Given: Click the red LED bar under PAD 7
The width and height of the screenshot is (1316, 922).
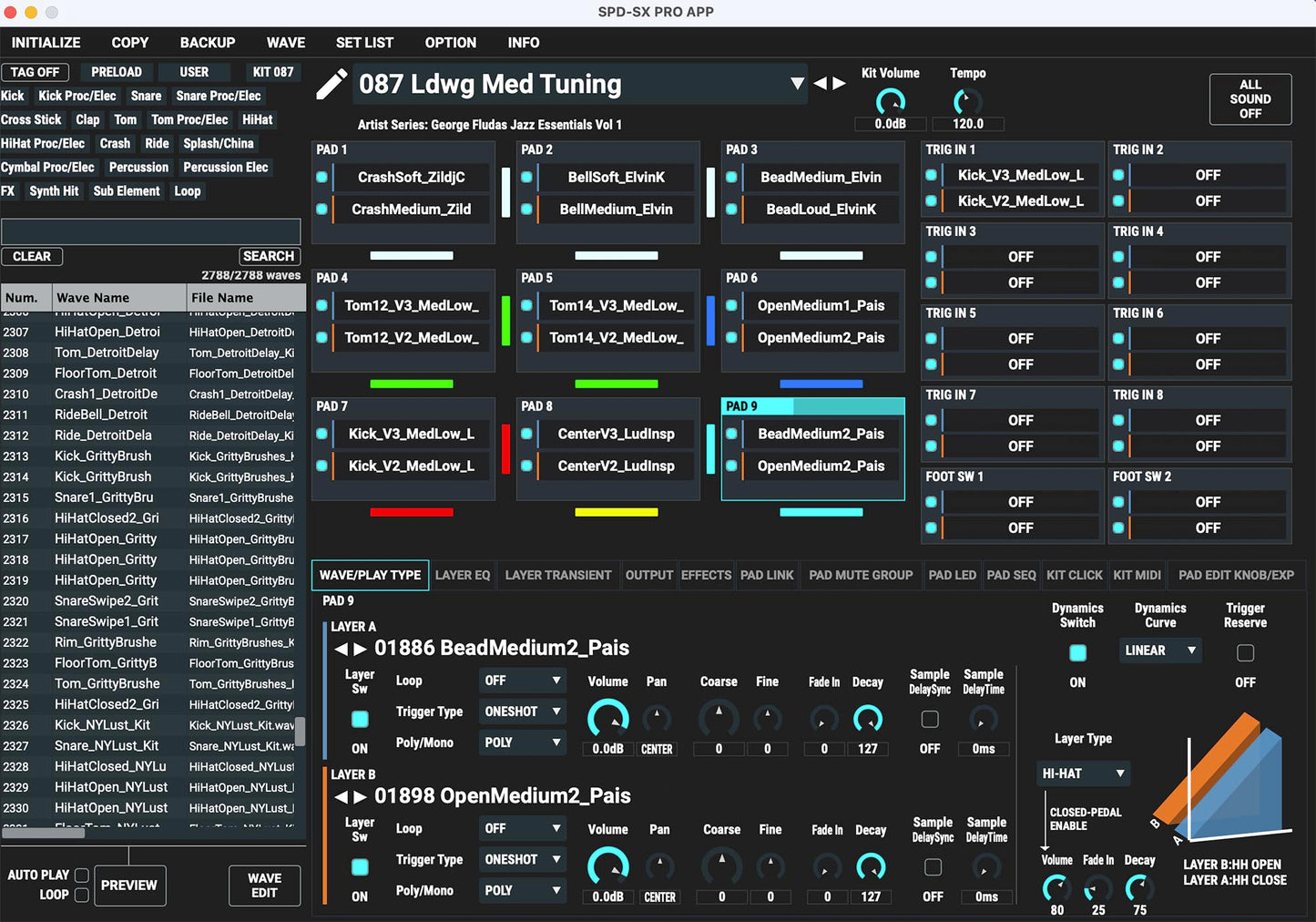Looking at the screenshot, I should tap(411, 512).
